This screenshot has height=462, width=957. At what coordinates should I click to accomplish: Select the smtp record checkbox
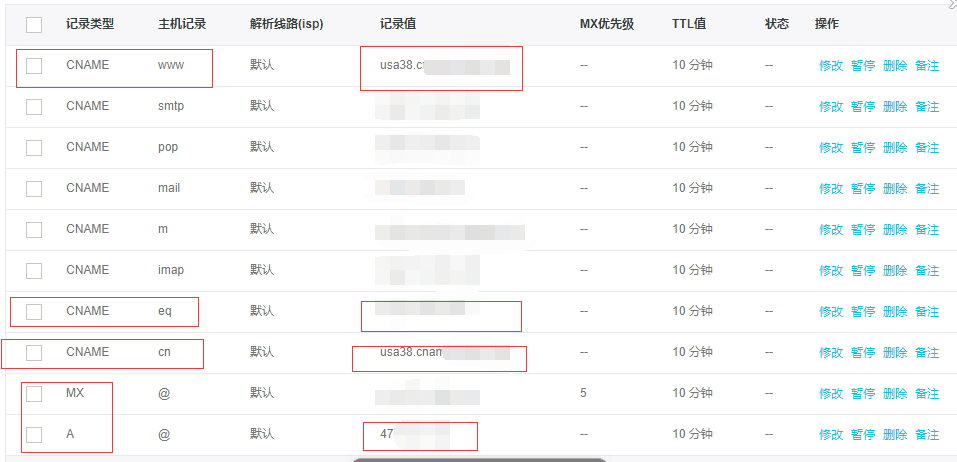[x=34, y=106]
